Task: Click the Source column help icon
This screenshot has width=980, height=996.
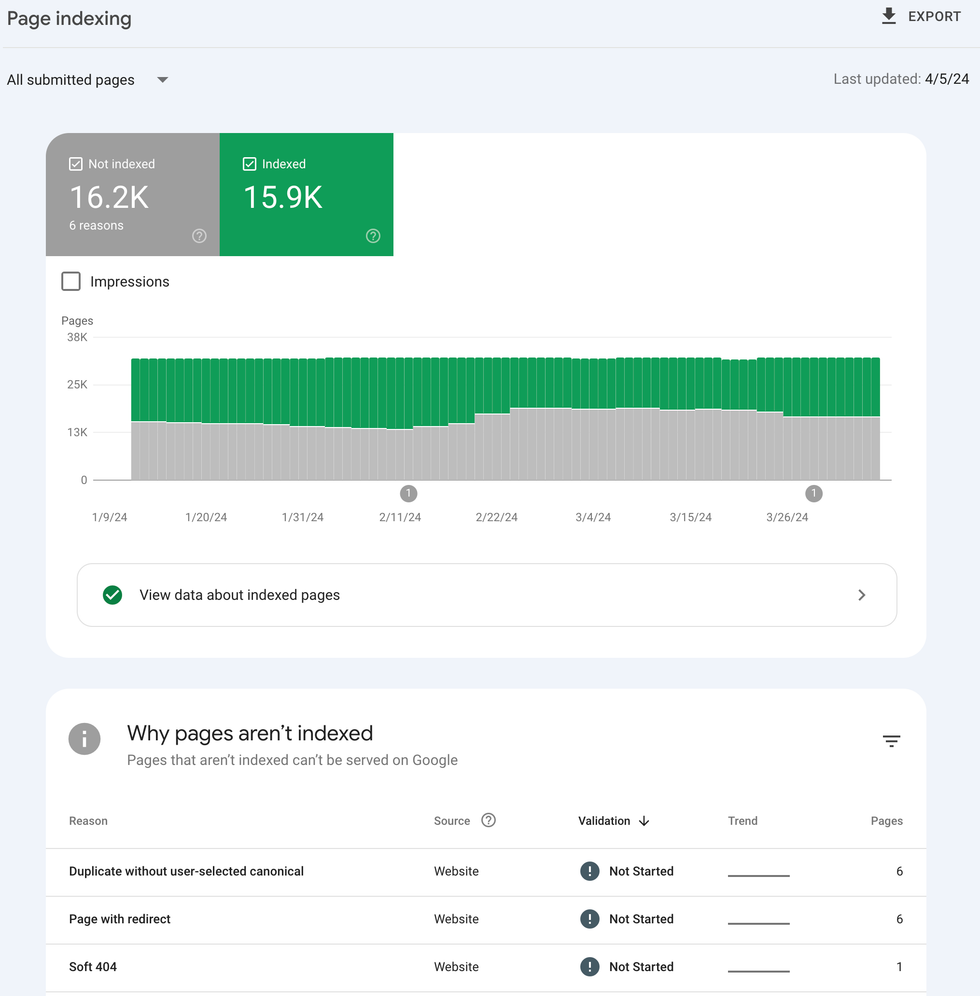Action: point(489,820)
